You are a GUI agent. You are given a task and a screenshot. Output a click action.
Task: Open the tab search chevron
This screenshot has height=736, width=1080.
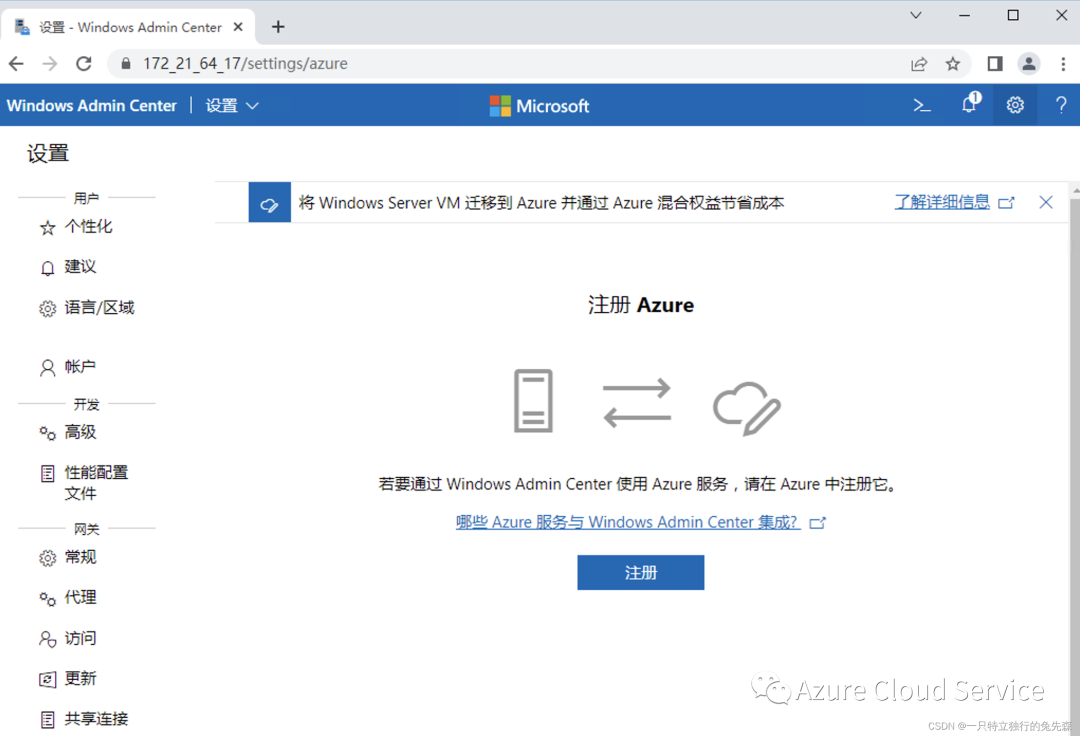tap(915, 15)
